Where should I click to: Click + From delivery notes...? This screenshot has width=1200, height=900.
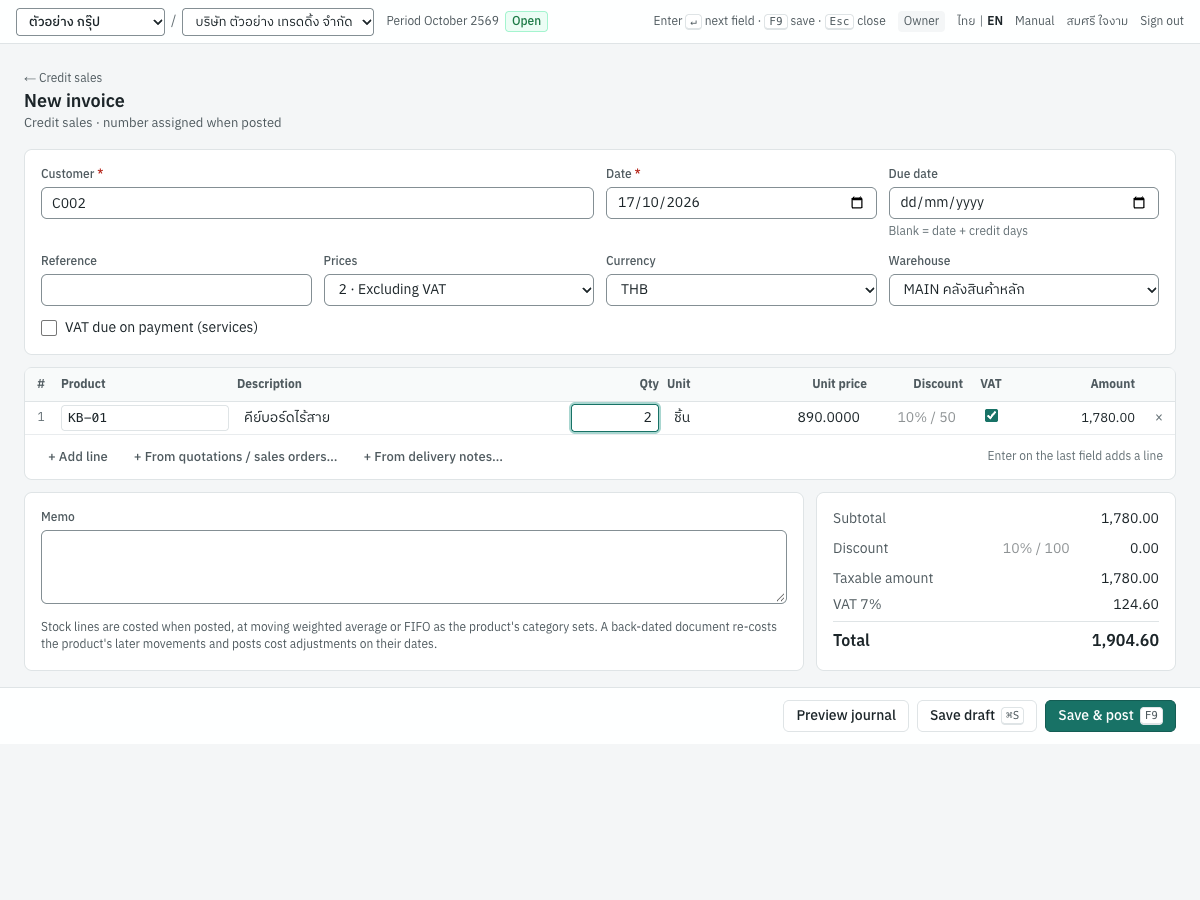coord(433,457)
